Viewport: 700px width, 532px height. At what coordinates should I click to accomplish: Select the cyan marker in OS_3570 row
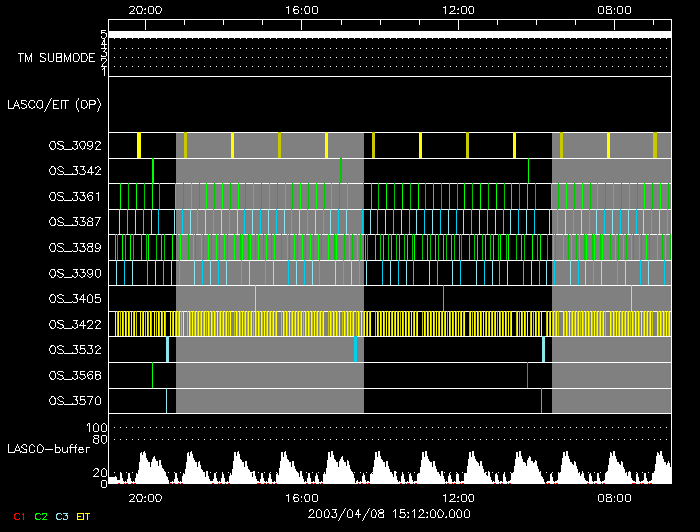pos(166,400)
